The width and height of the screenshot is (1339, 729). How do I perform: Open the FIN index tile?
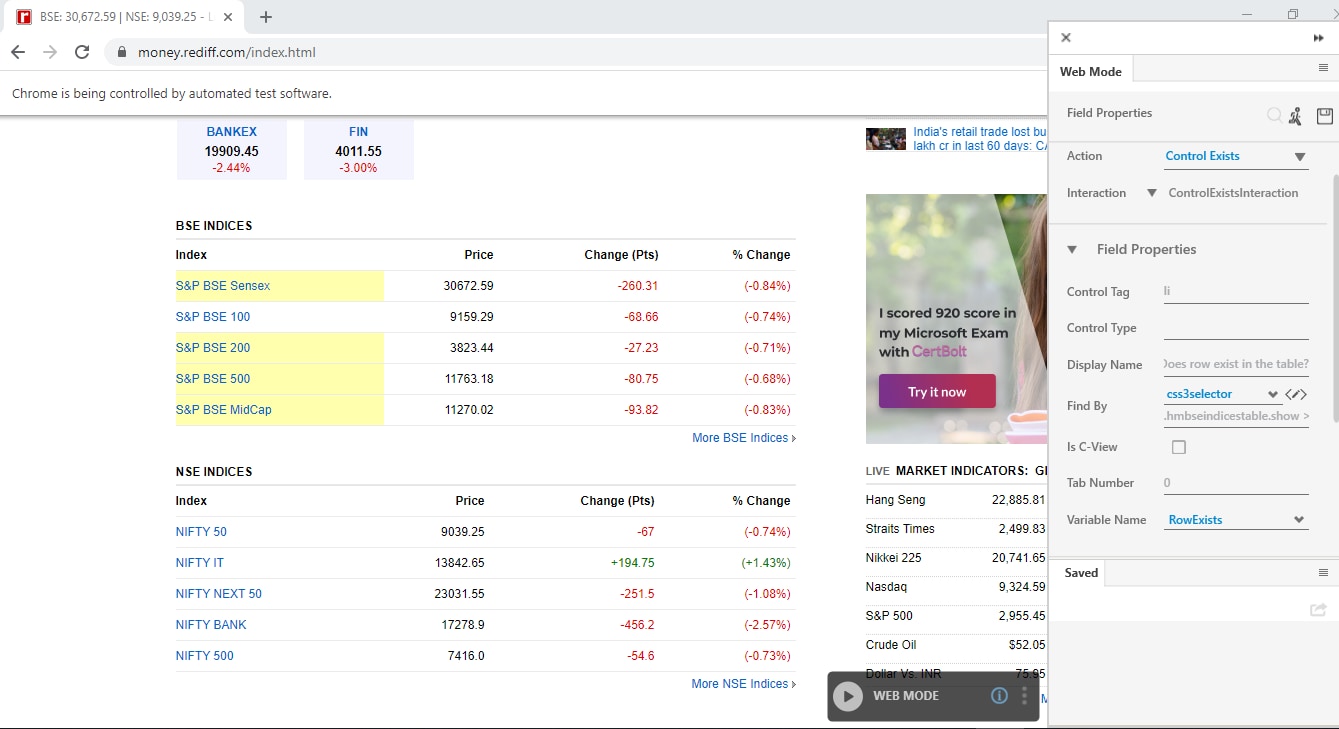point(359,150)
